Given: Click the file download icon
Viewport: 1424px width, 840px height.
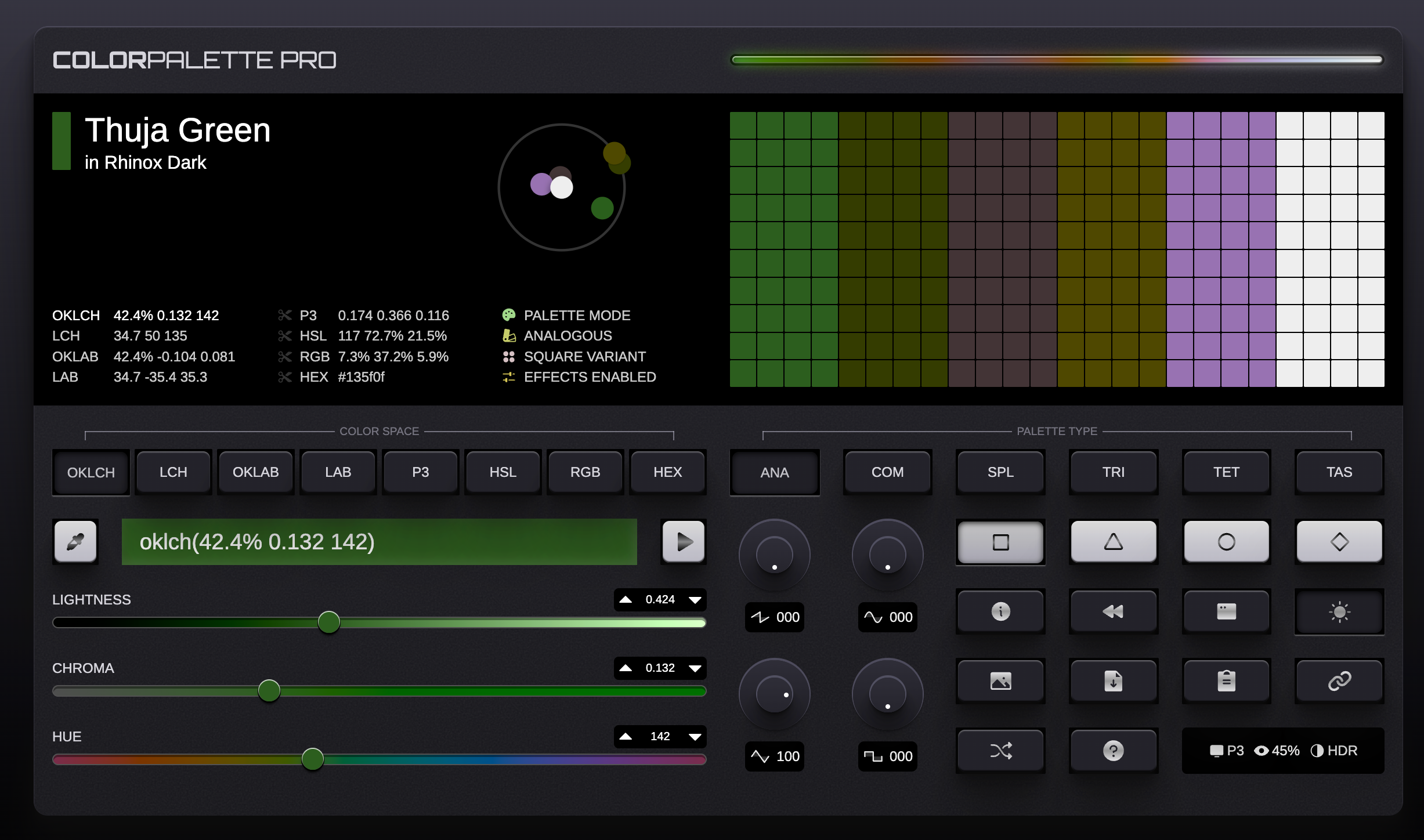Looking at the screenshot, I should [x=1113, y=681].
